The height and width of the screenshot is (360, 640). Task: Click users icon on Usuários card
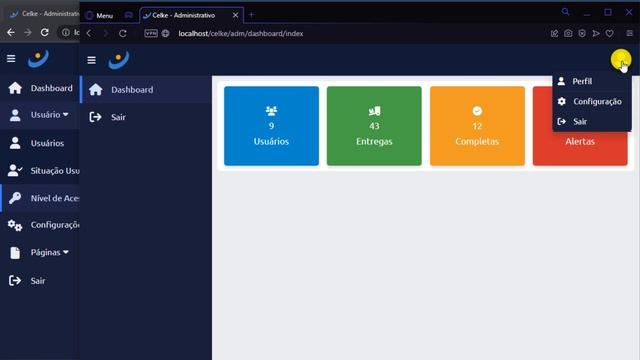(271, 111)
